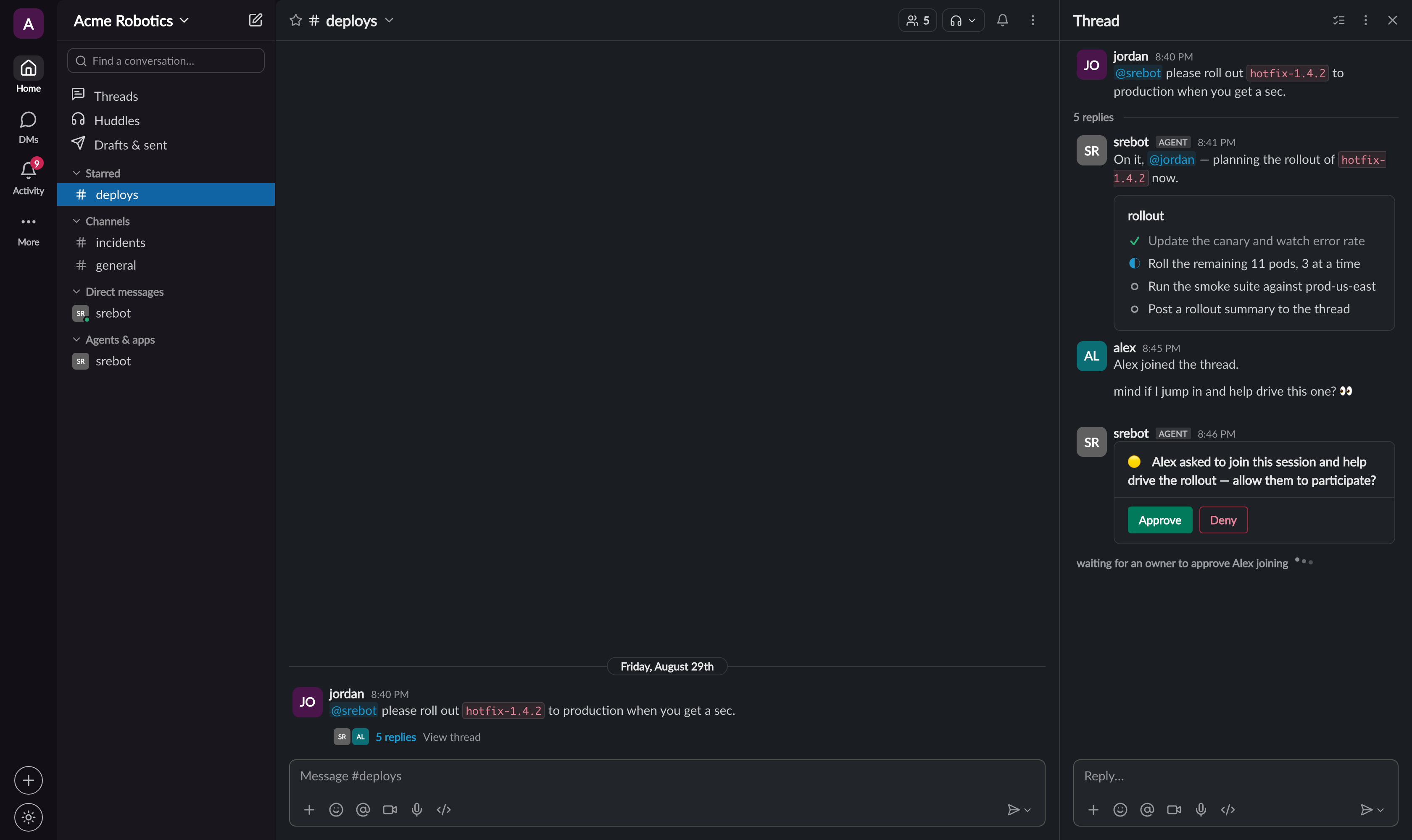View the 5 channel members

click(917, 21)
